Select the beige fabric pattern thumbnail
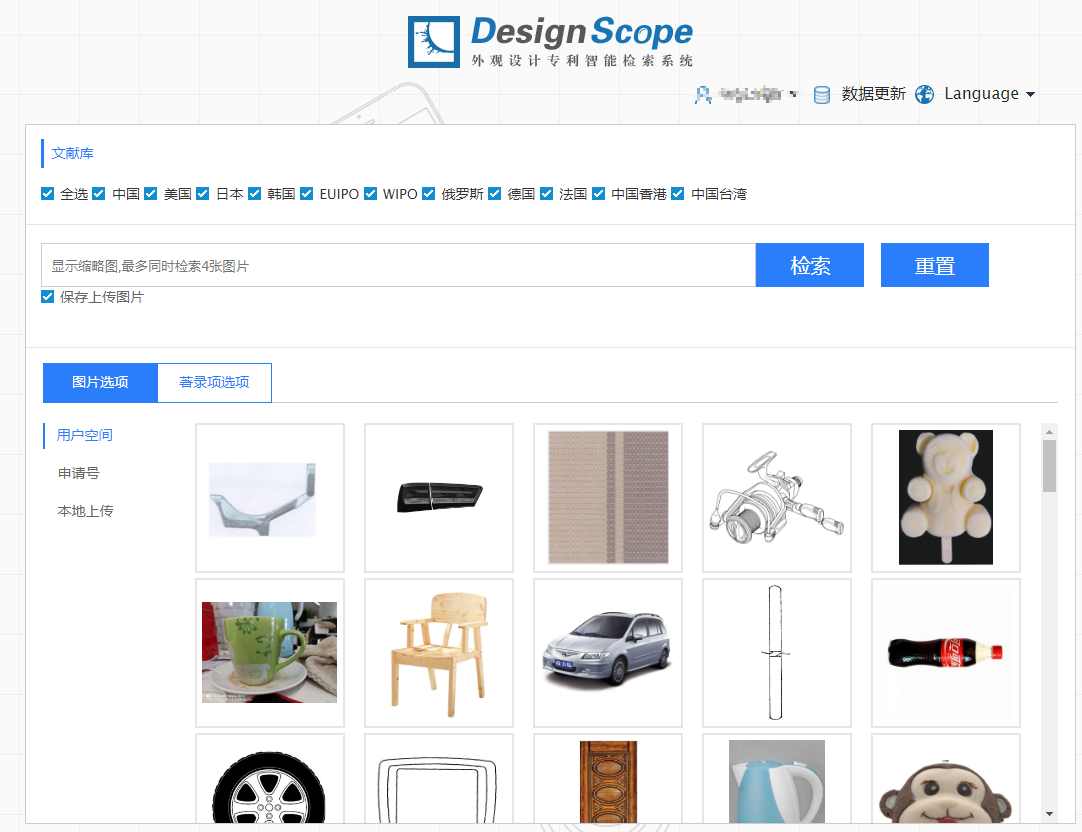Screen dimensions: 1082x832 point(608,498)
